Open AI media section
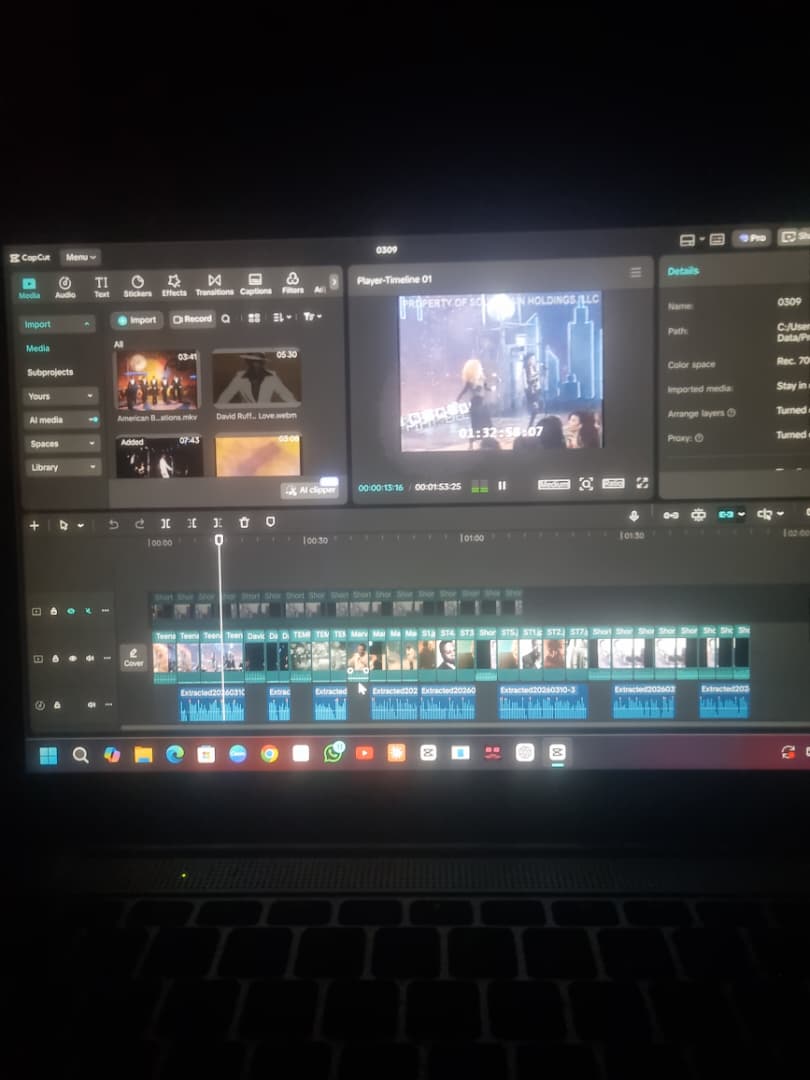The width and height of the screenshot is (810, 1080). coord(61,419)
